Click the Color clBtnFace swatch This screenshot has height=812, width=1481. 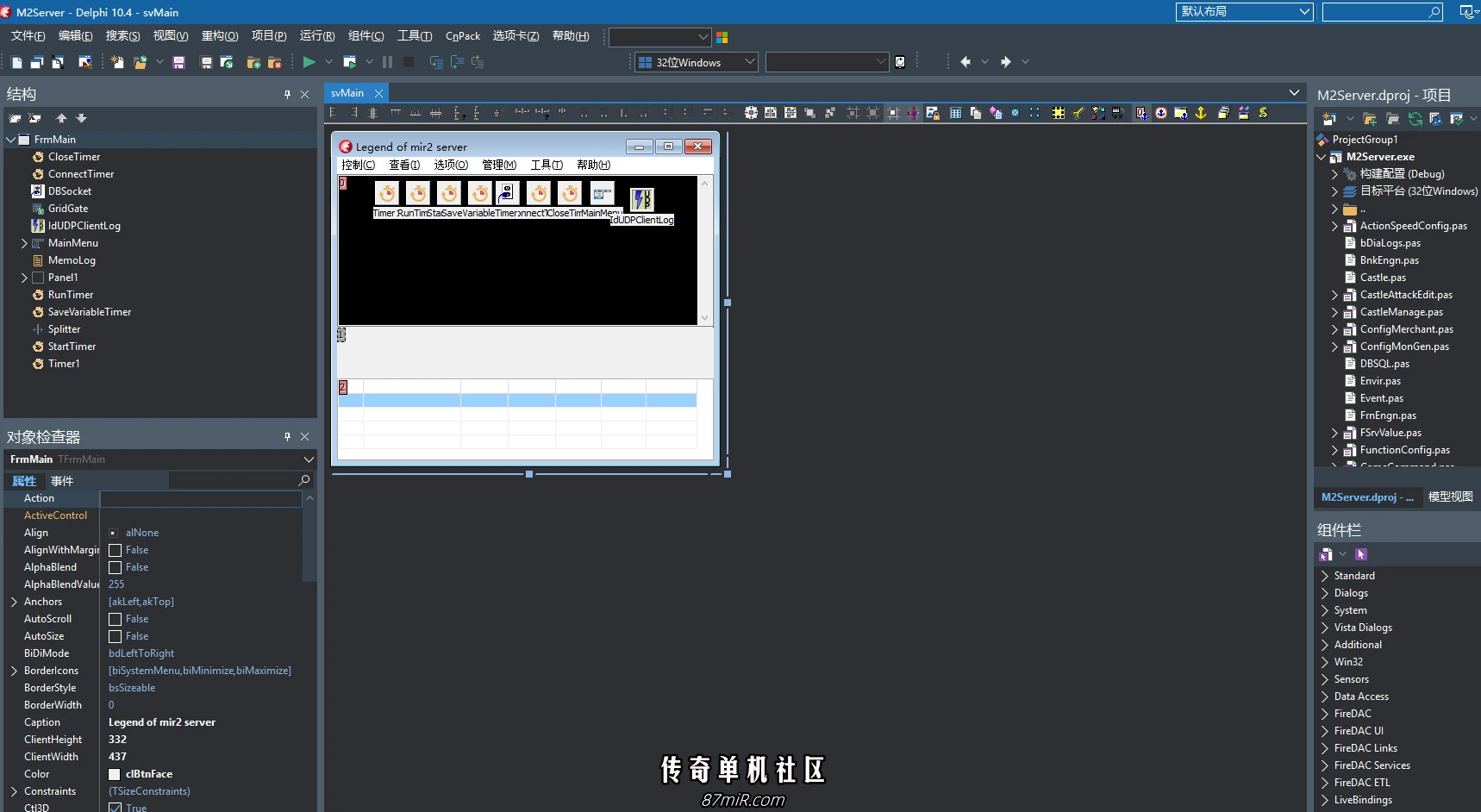pyautogui.click(x=114, y=774)
